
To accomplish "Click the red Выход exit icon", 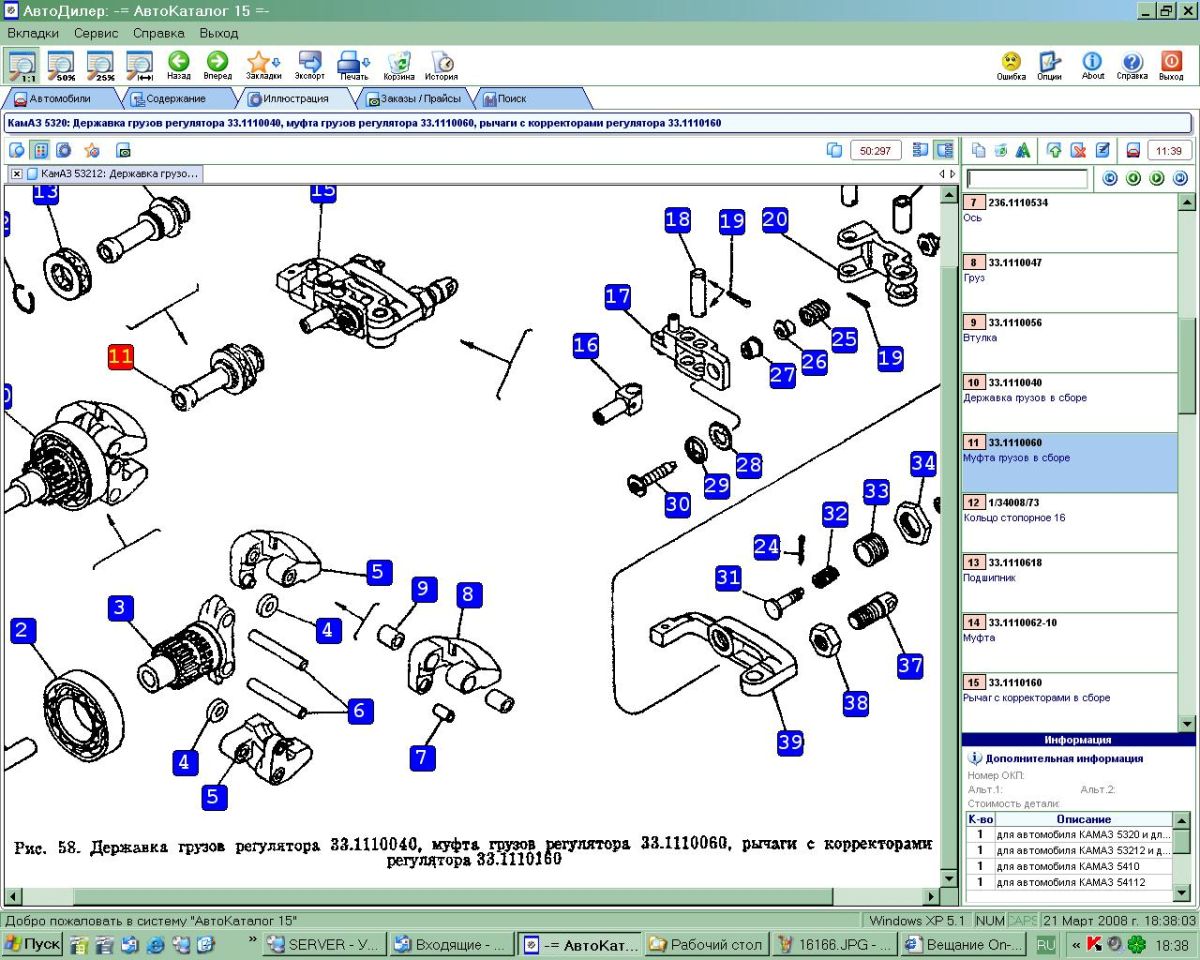I will [1171, 65].
